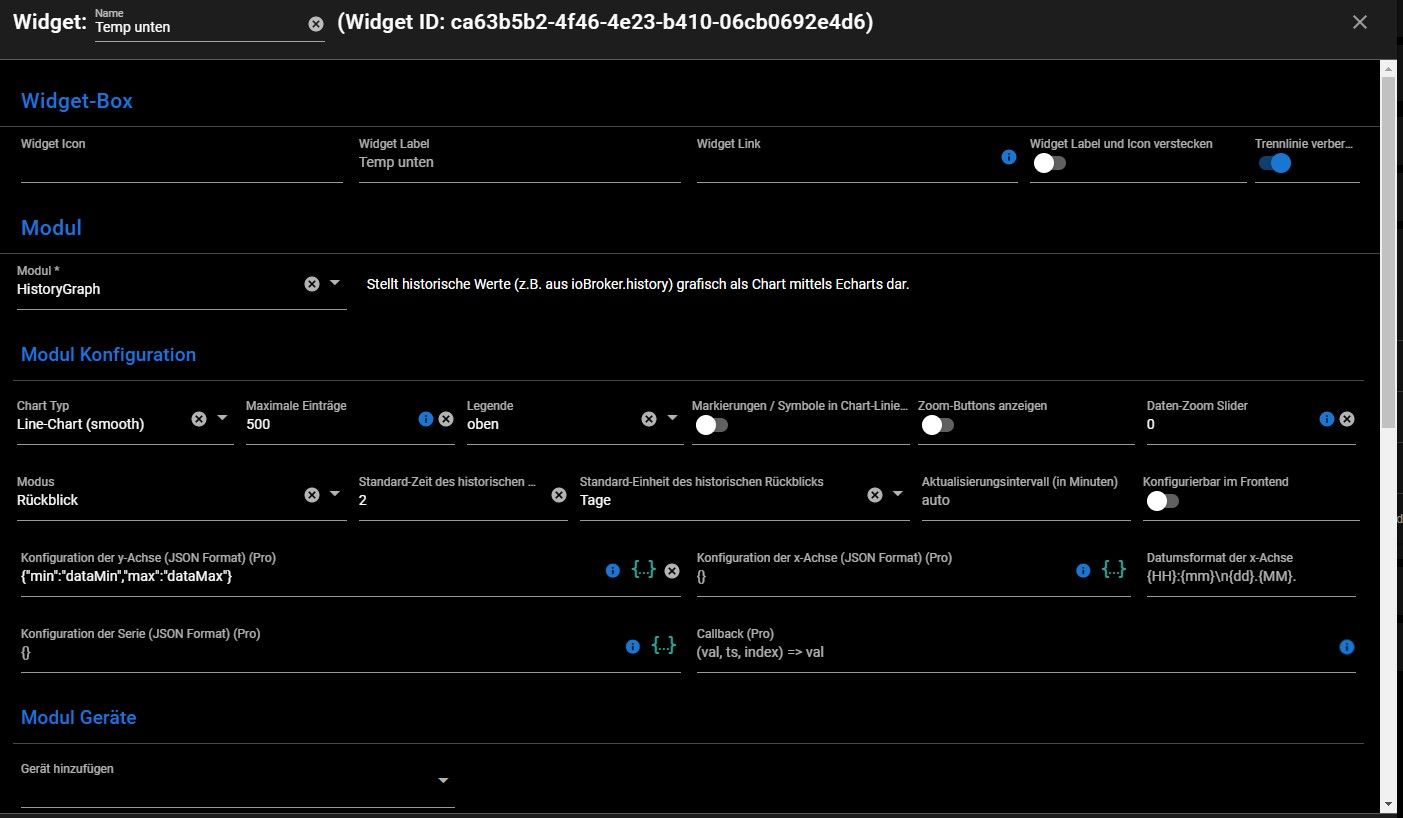Click the Modul Konfiguration heading
This screenshot has width=1403, height=818.
click(x=108, y=355)
